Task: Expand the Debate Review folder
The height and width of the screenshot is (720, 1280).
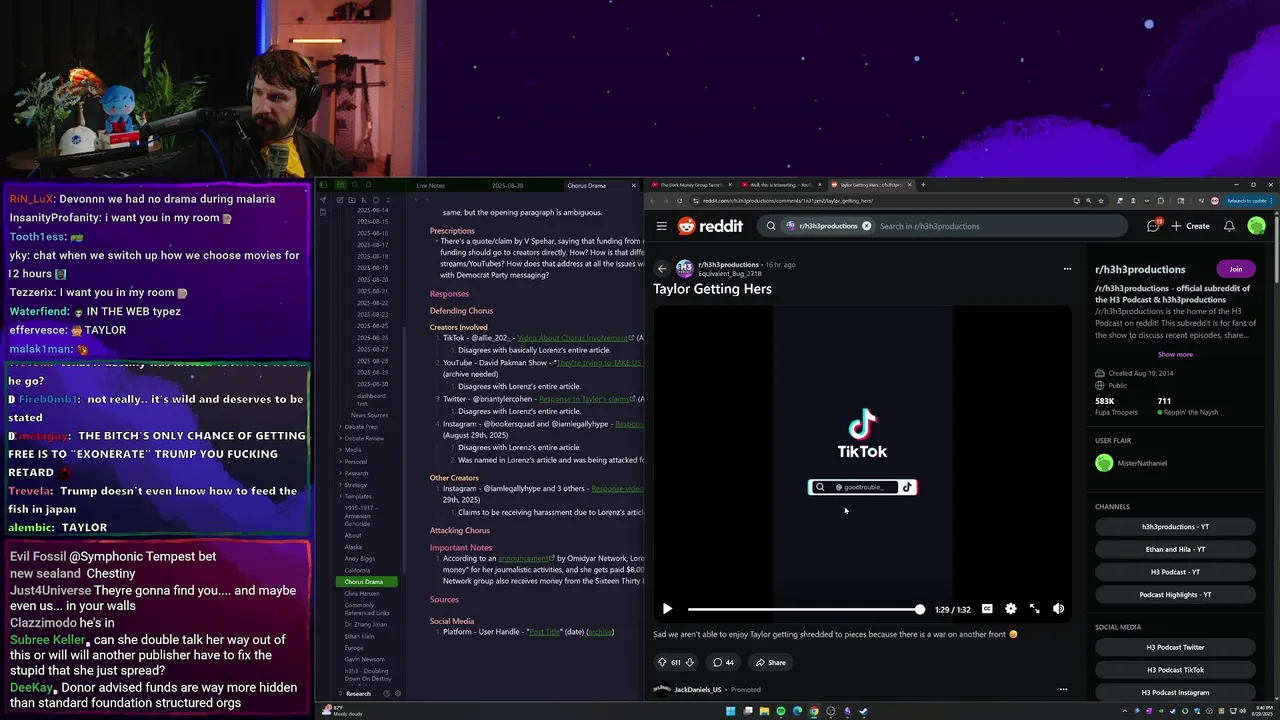Action: [363, 438]
